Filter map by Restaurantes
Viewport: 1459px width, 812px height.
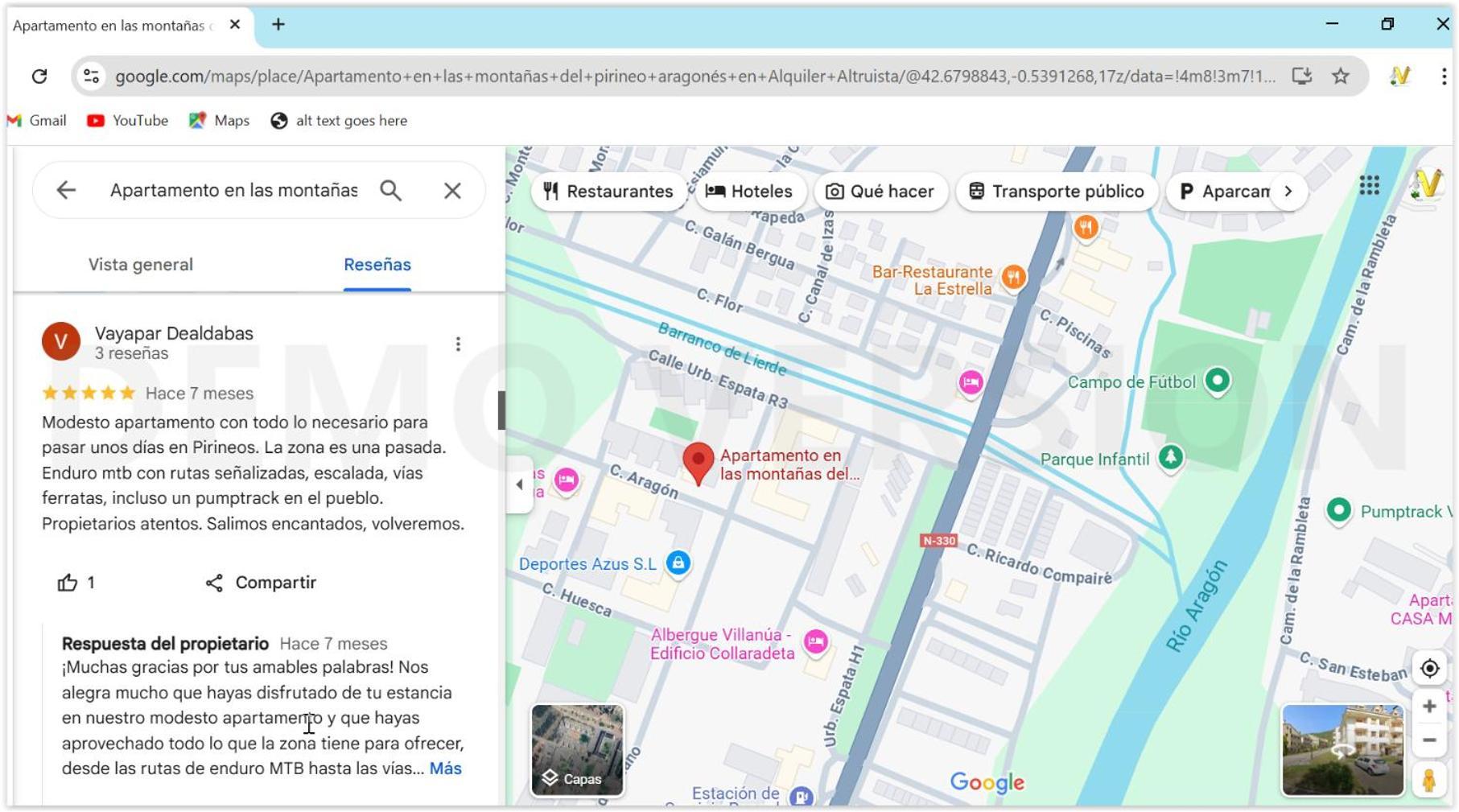point(608,192)
